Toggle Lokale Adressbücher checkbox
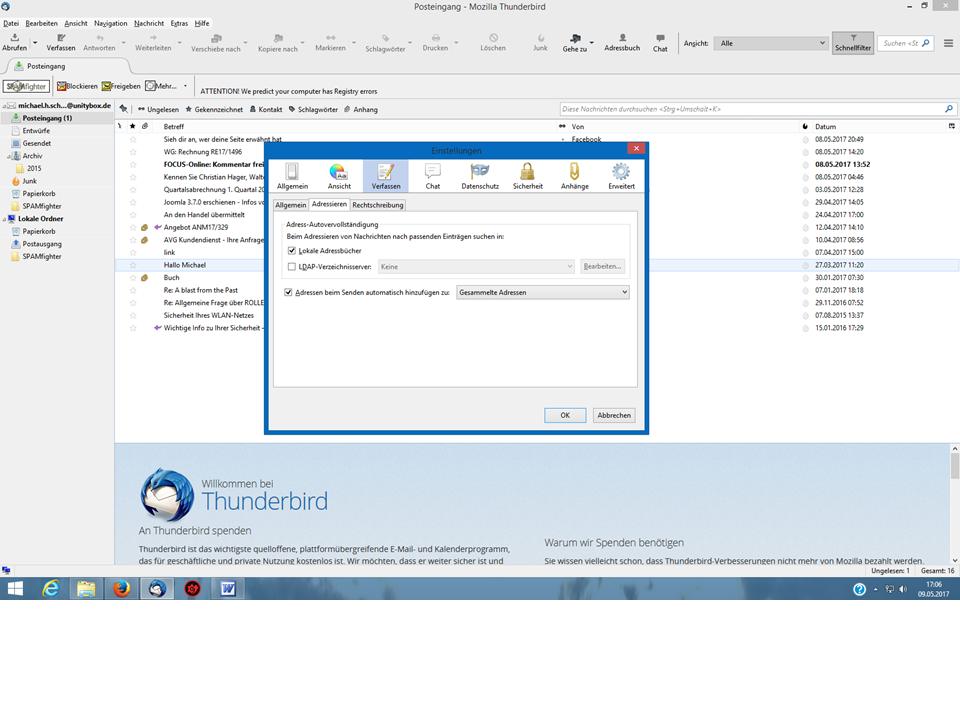Screen dimensions: 960x720 [x=291, y=250]
